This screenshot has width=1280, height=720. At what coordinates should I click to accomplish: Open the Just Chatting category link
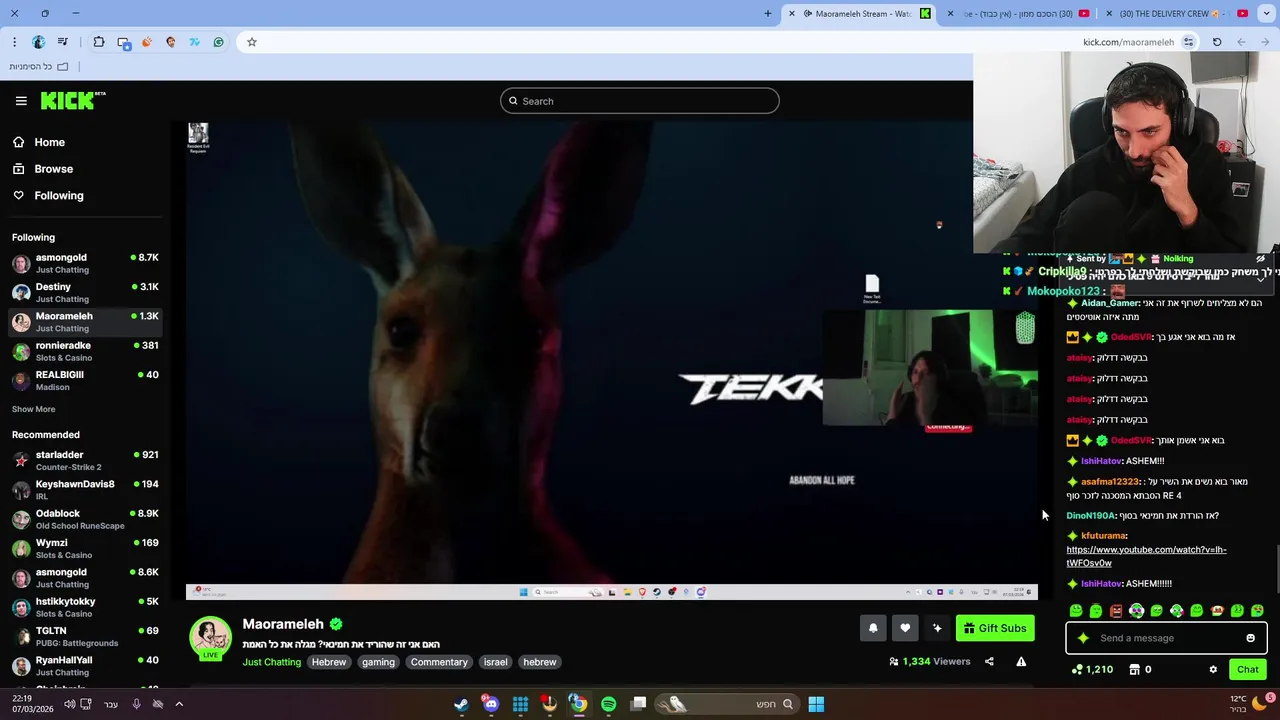[x=271, y=662]
